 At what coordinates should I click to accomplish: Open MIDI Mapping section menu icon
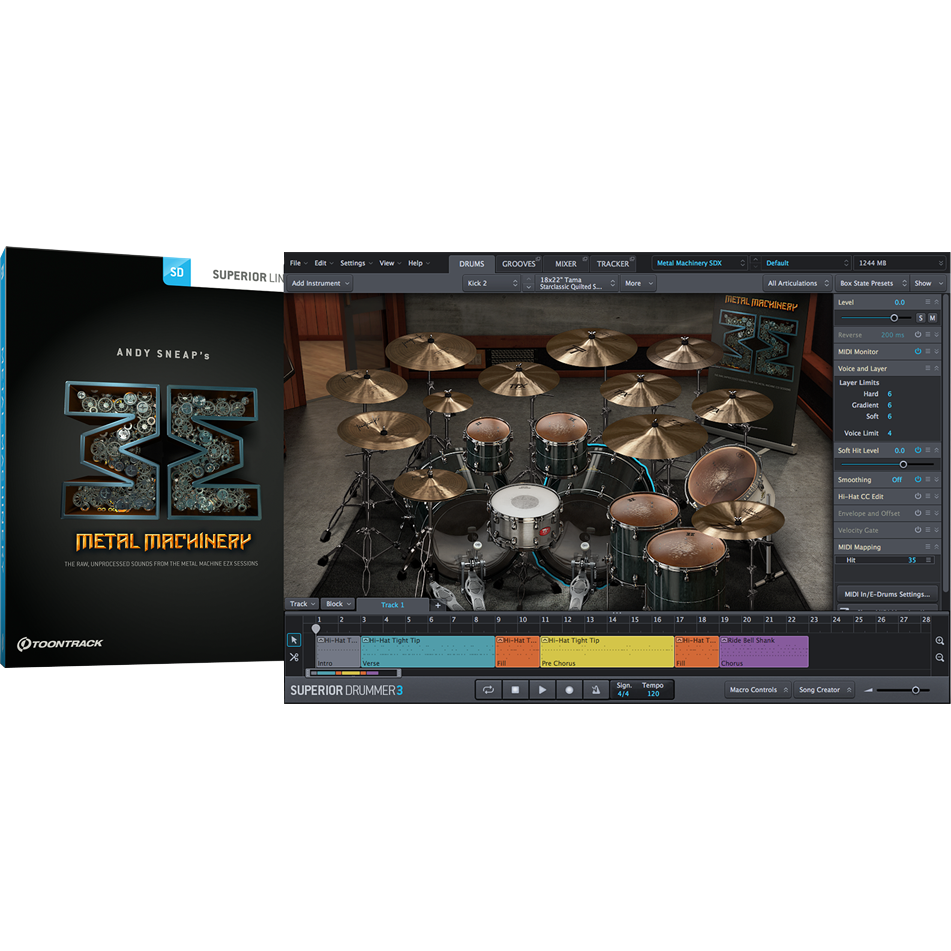tap(927, 546)
